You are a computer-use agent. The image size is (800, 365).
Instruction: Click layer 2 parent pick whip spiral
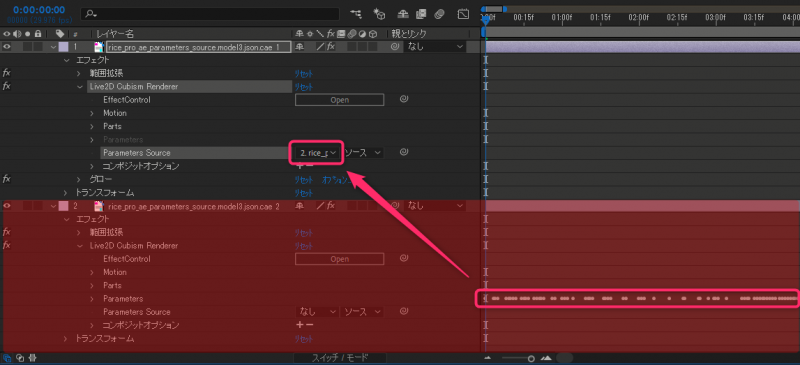point(395,206)
